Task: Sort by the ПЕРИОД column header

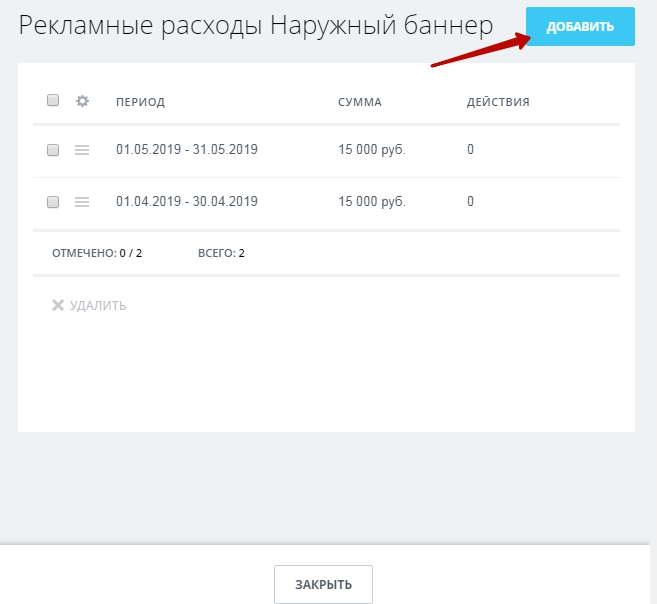Action: pos(140,102)
